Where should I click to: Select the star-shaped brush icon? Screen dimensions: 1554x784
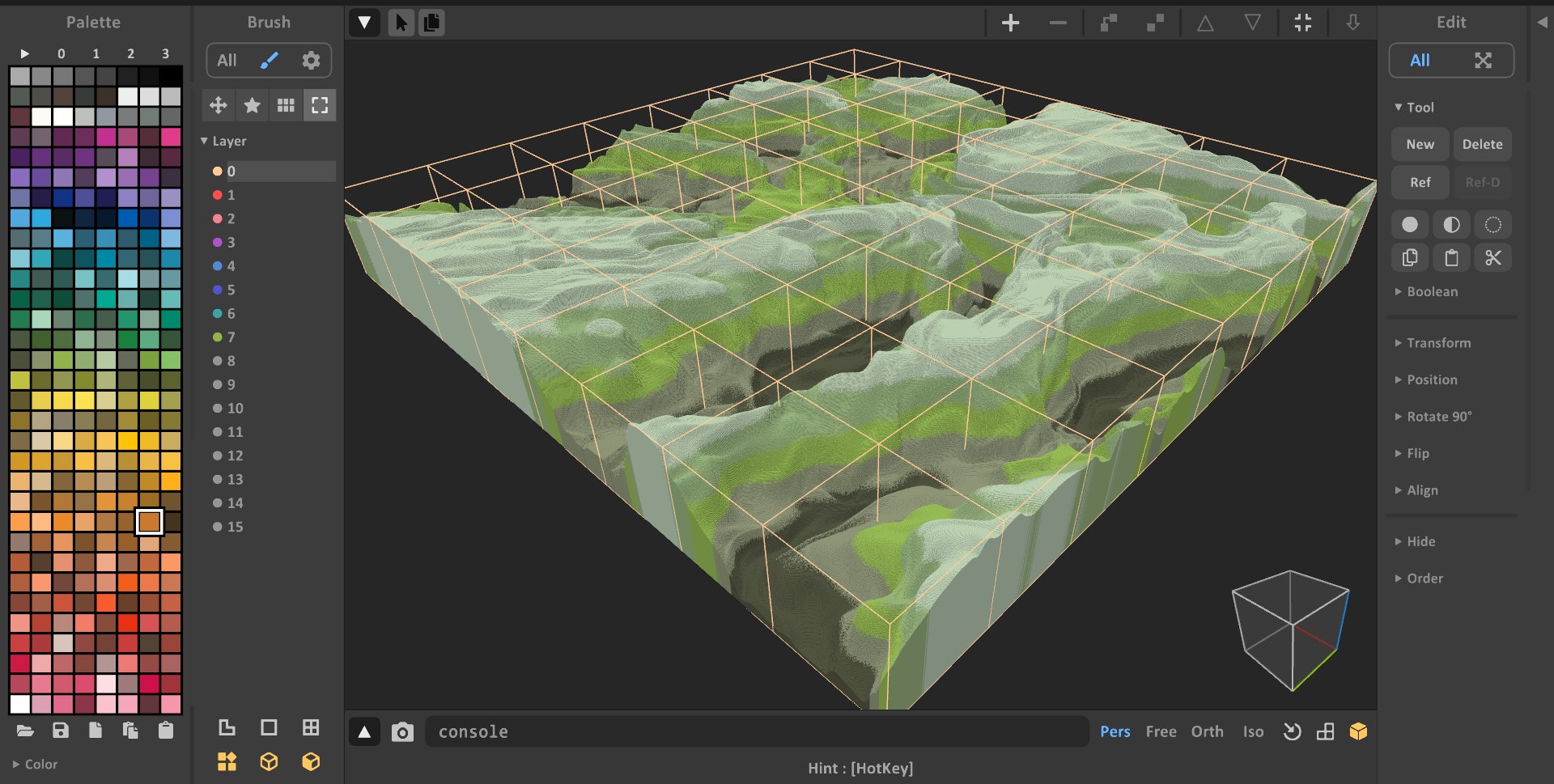(x=252, y=105)
